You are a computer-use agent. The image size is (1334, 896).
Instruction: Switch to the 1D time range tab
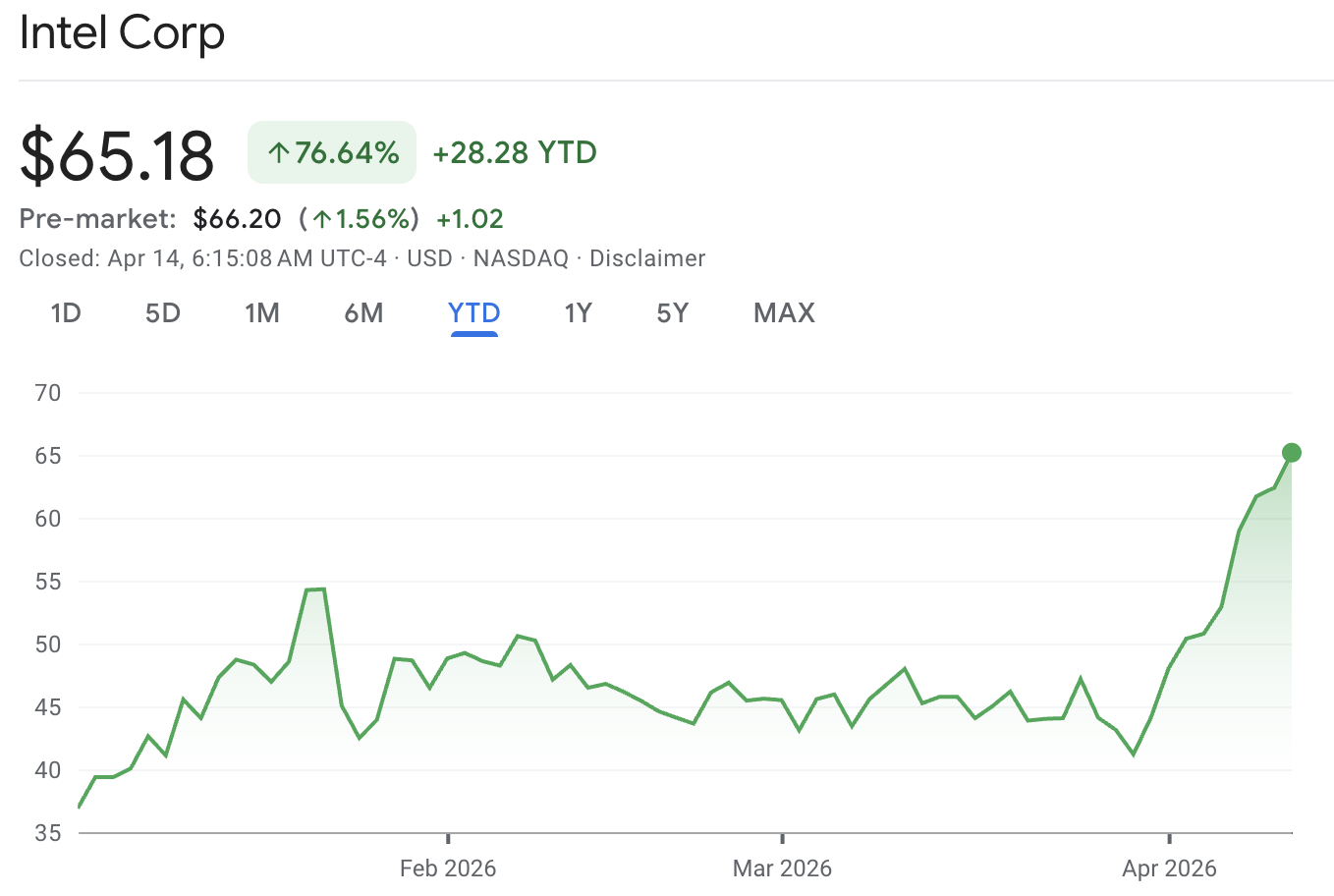(x=66, y=313)
